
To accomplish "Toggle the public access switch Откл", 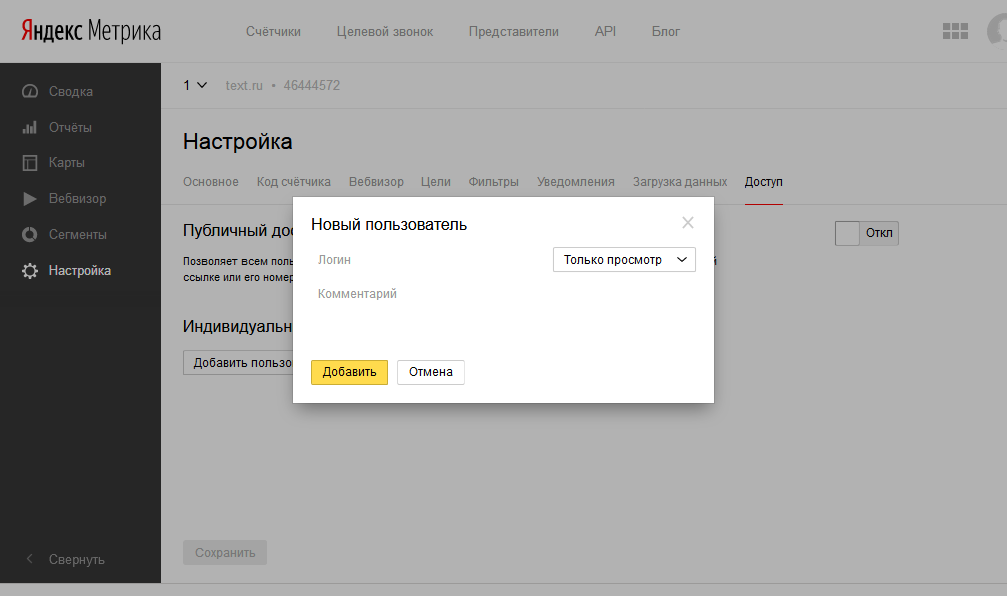I will [x=866, y=233].
